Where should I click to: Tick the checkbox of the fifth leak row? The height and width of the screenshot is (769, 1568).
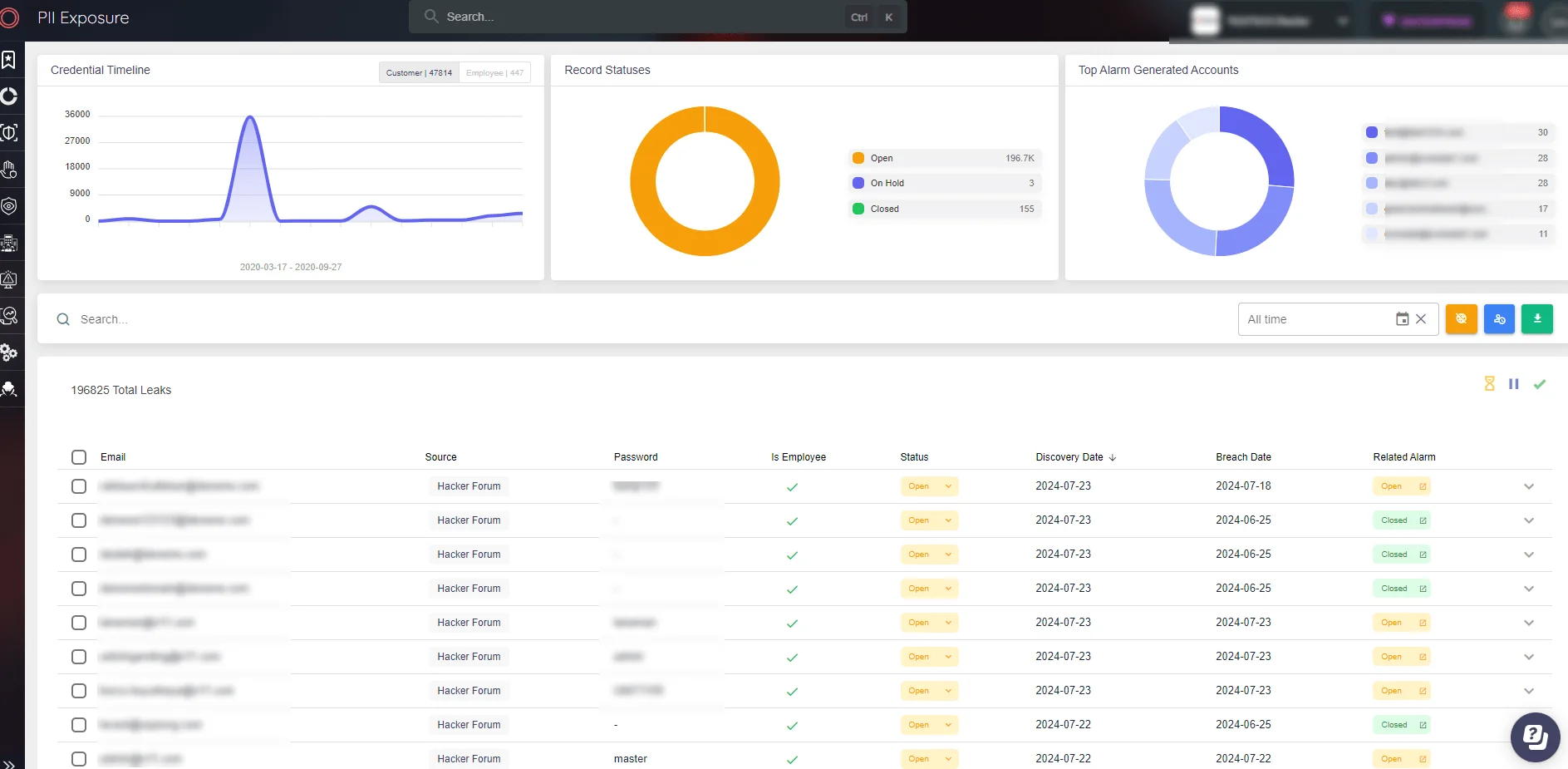79,623
